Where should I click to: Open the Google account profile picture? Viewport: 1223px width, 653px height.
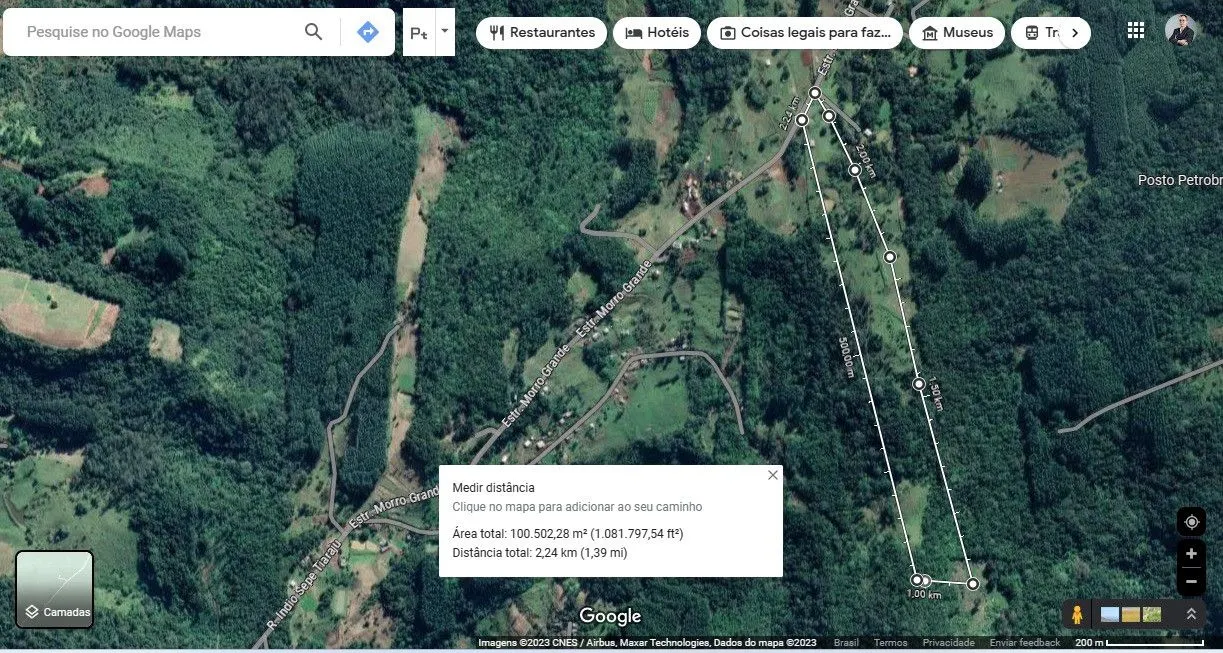click(1181, 31)
